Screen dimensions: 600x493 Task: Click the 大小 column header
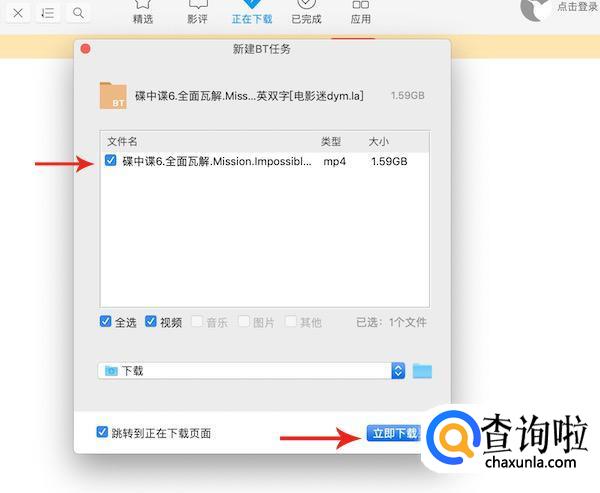click(x=378, y=141)
